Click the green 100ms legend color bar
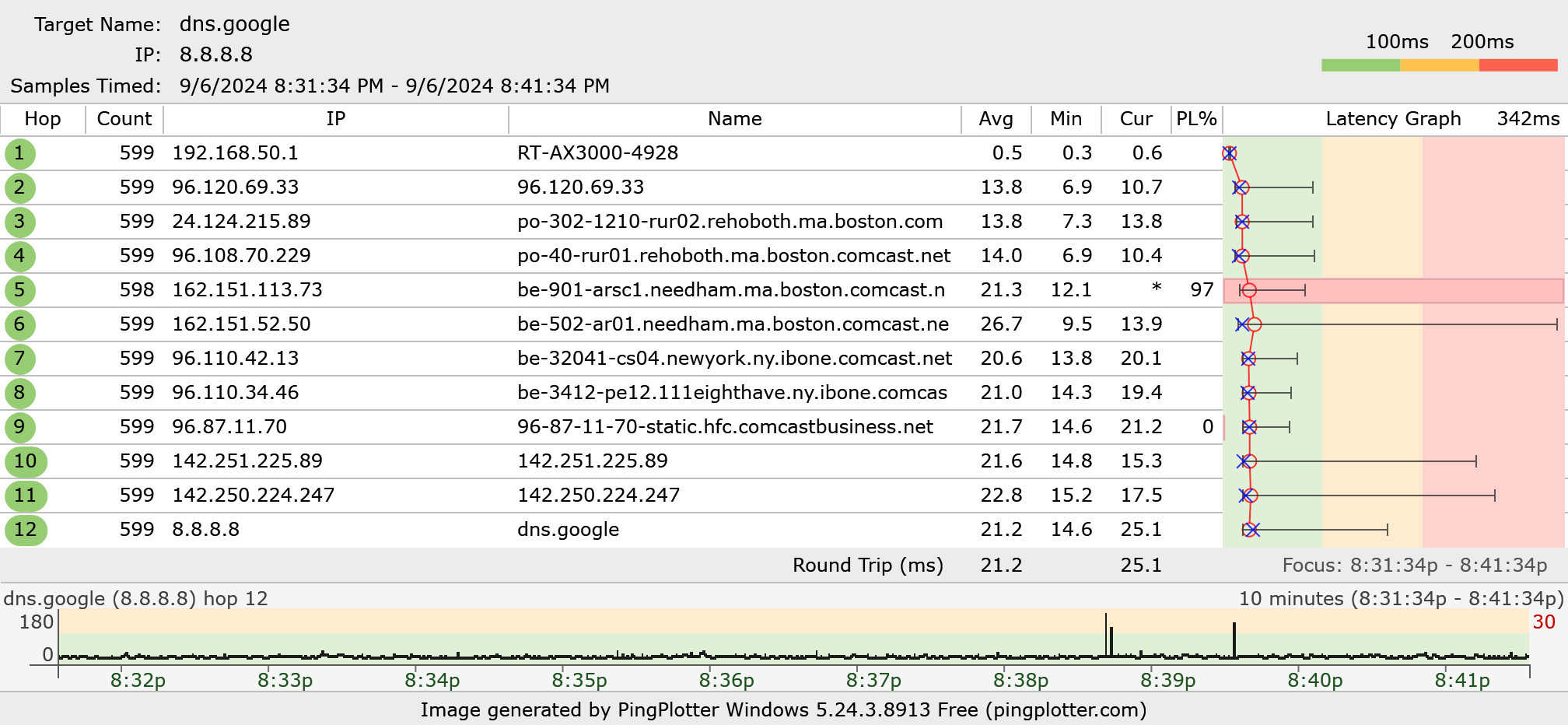1568x725 pixels. [1360, 65]
